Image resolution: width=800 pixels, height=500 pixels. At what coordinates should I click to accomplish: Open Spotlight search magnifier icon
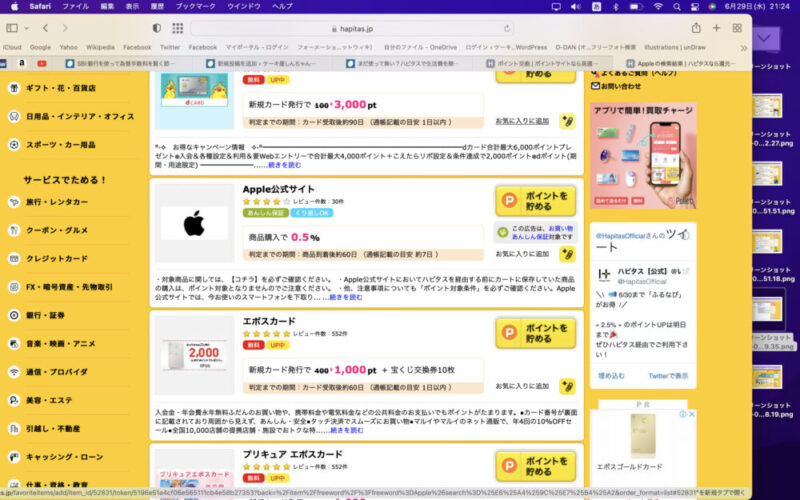pyautogui.click(x=677, y=6)
